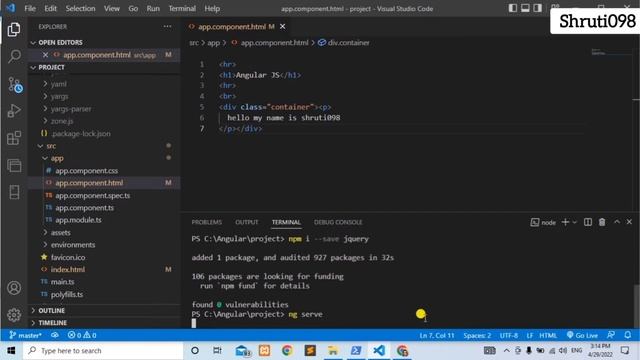This screenshot has height=360, width=640.
Task: Expand the zone.js folder
Action: pyautogui.click(x=62, y=121)
